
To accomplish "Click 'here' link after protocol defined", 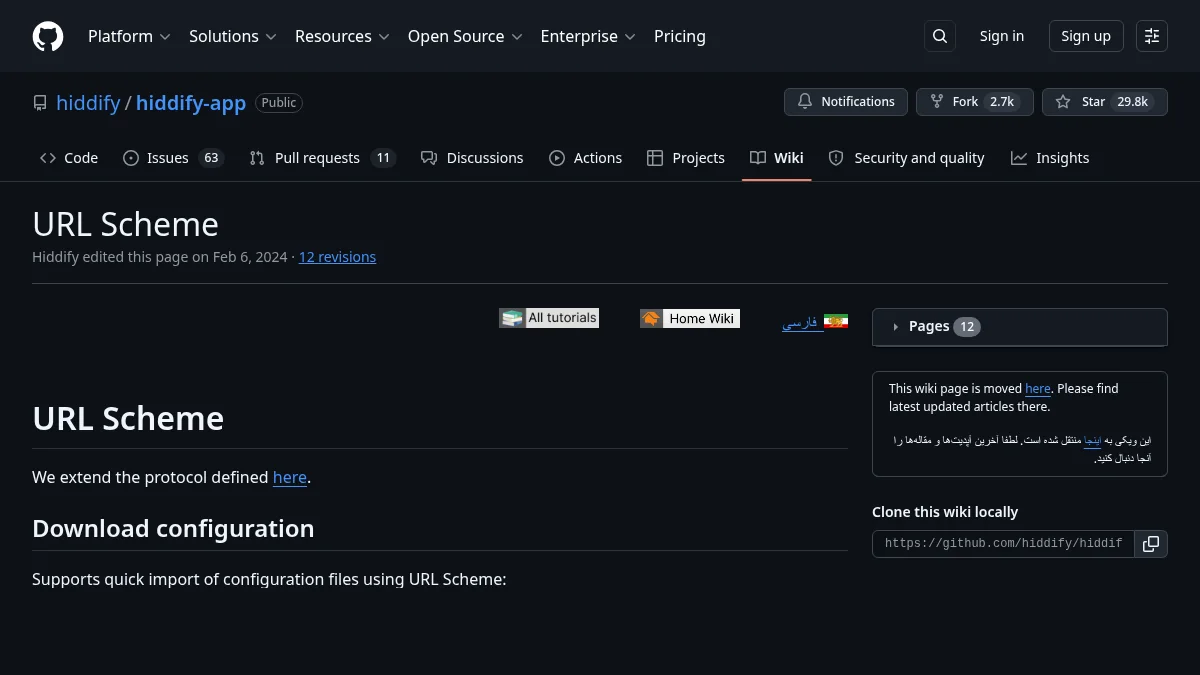I will point(290,478).
